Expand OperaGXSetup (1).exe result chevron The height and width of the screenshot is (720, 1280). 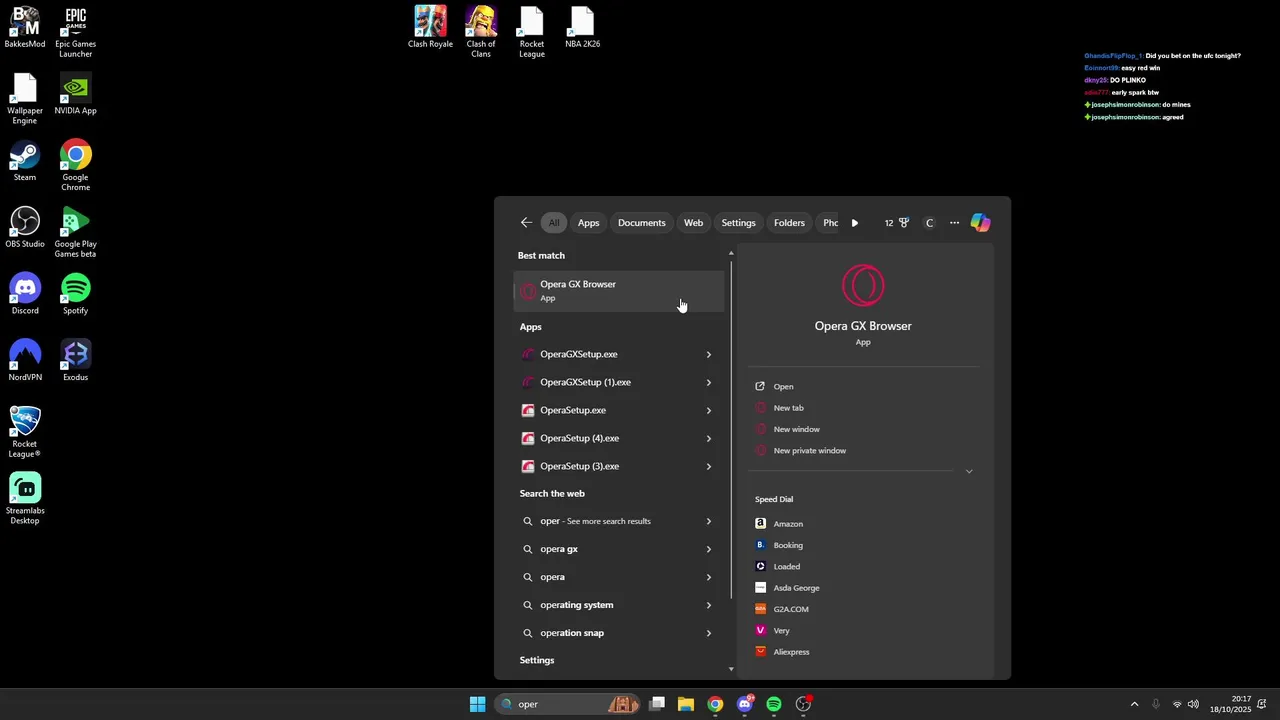click(709, 382)
